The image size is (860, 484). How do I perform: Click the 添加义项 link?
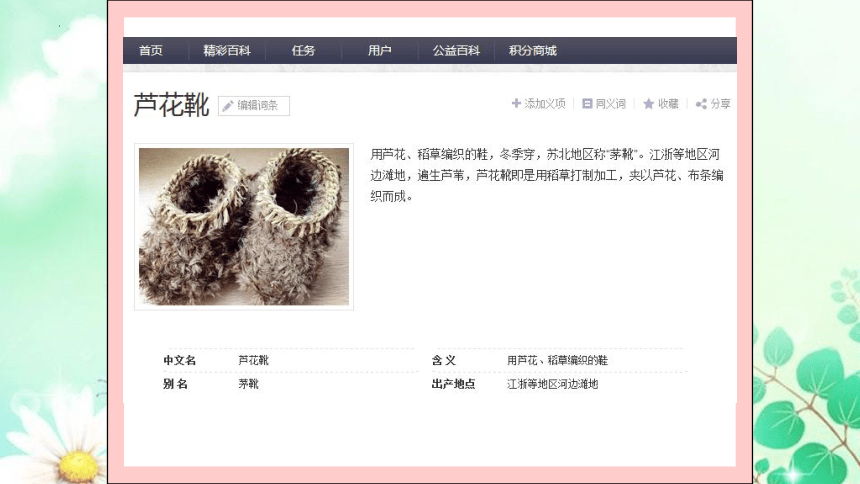click(x=545, y=104)
